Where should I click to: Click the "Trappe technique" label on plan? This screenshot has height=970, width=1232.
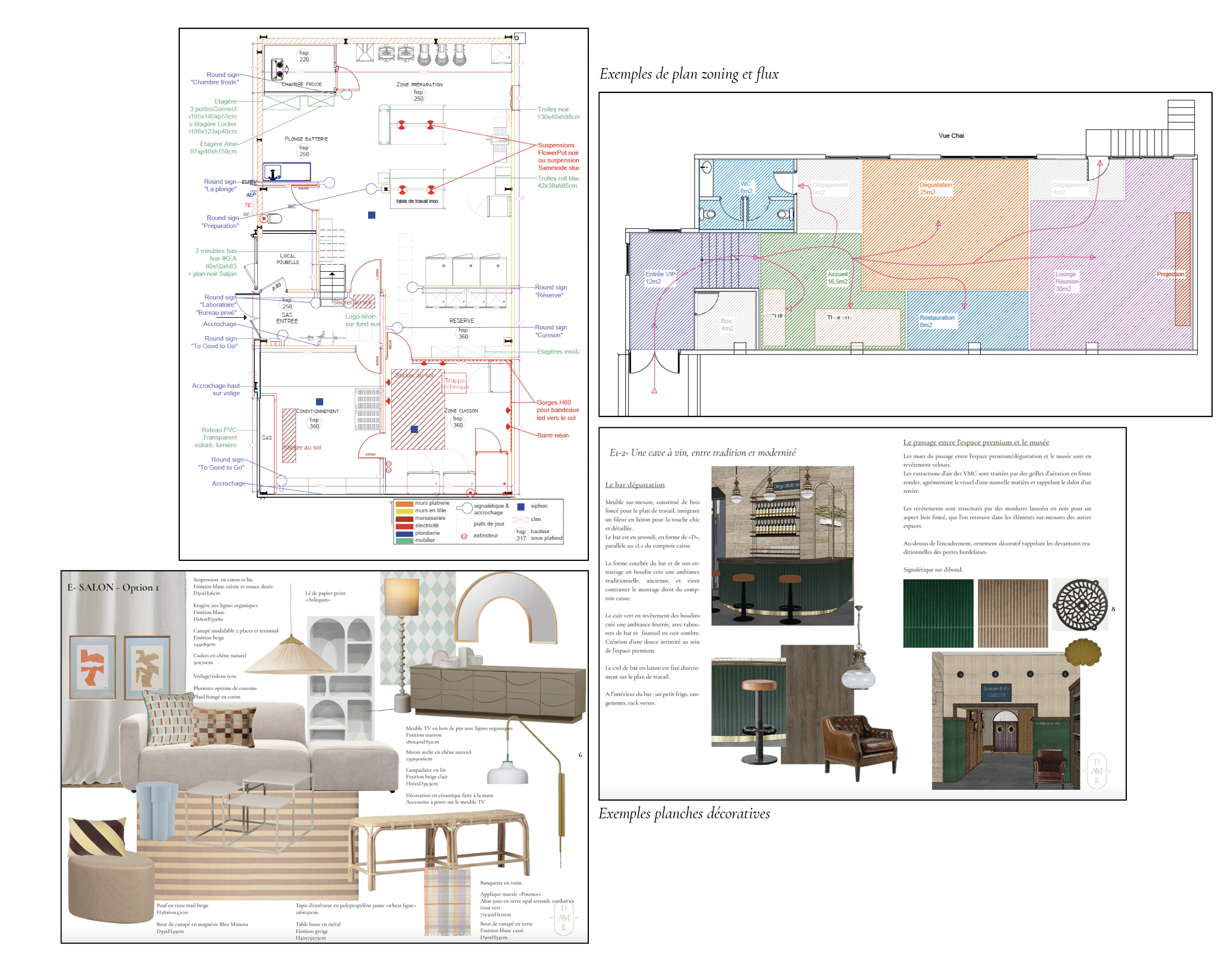pos(456,383)
